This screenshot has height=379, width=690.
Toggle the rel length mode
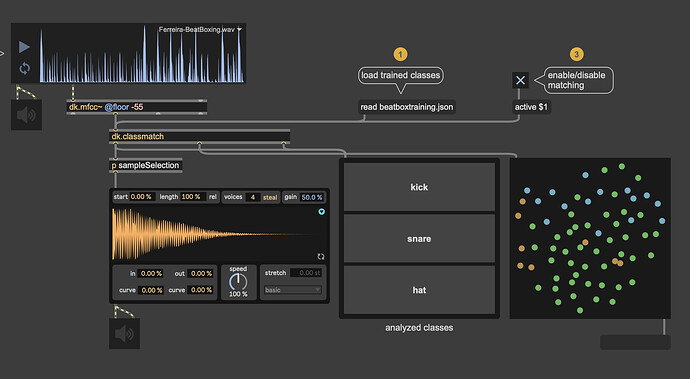click(x=213, y=197)
